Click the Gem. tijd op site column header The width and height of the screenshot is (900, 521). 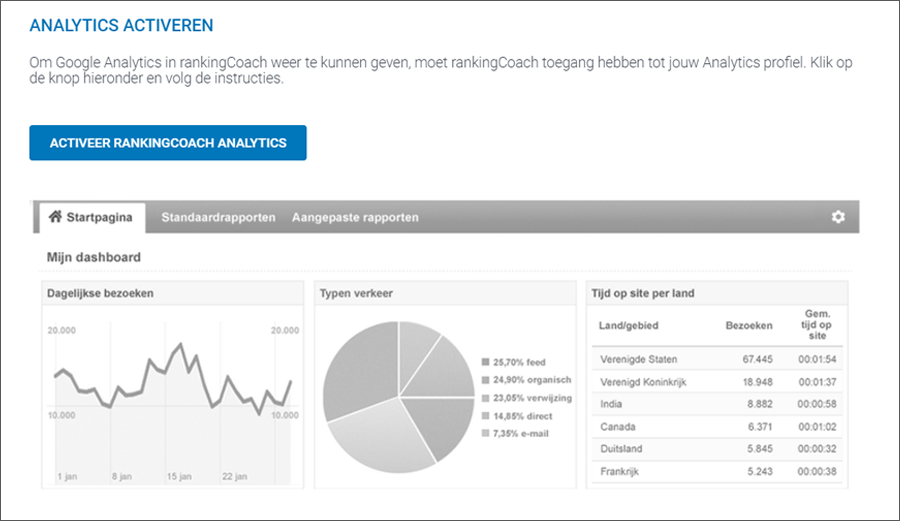tap(817, 325)
